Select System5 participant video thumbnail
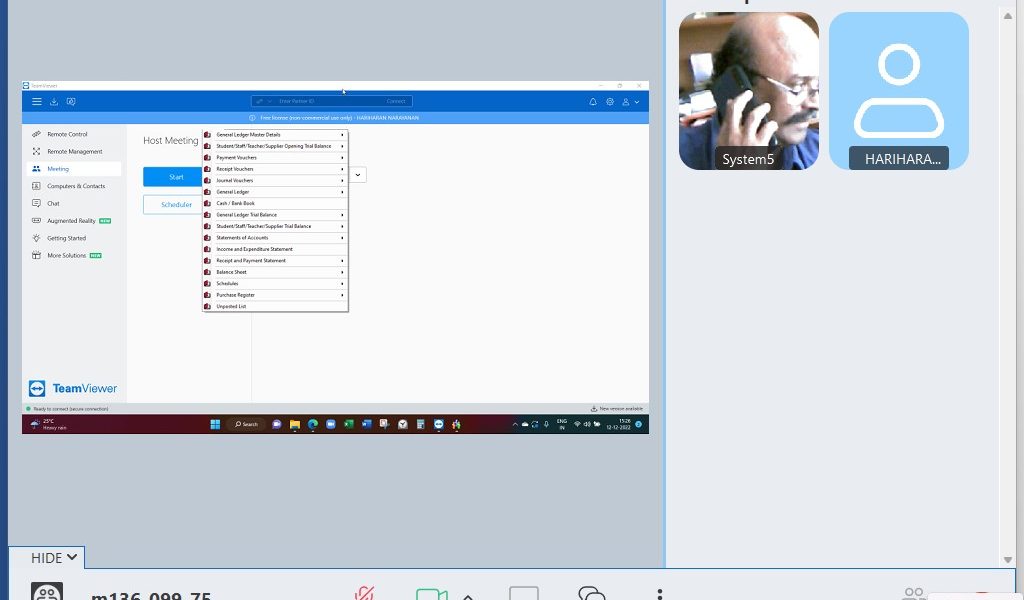 coord(748,91)
